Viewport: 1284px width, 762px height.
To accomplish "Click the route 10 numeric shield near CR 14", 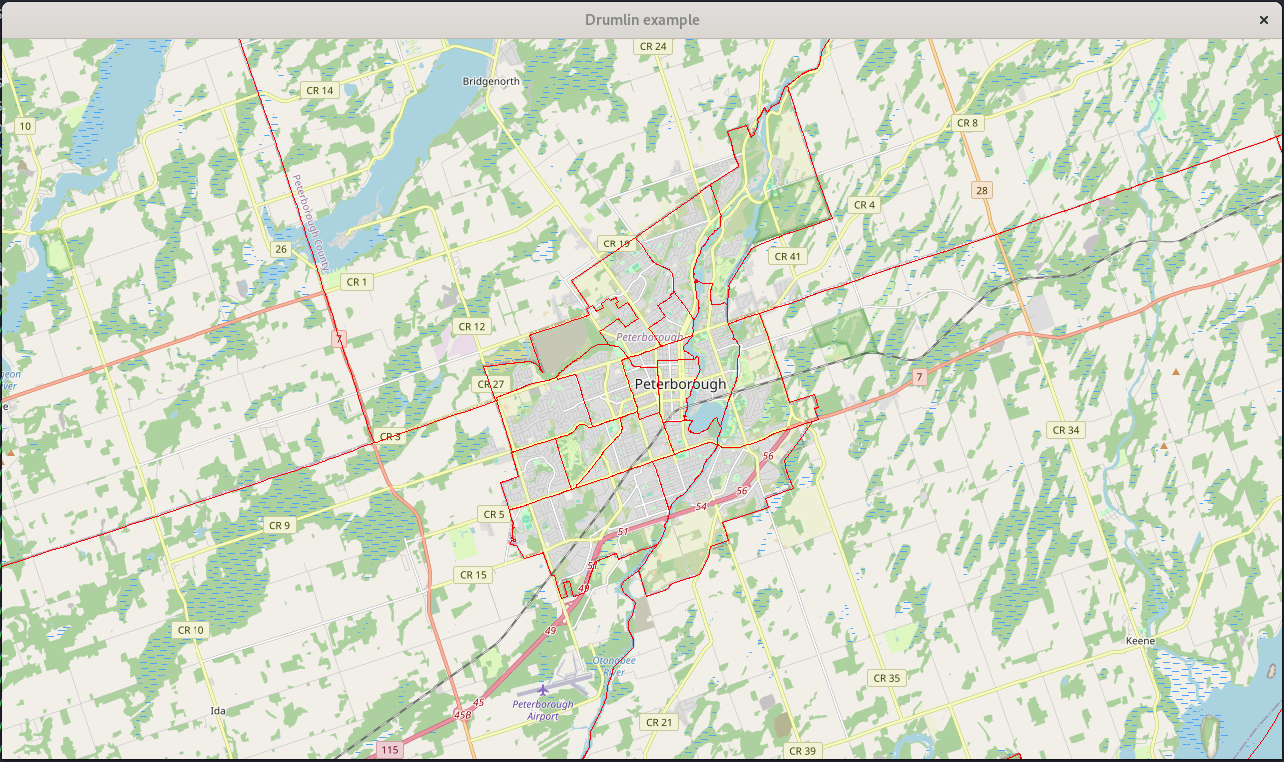I will [25, 126].
